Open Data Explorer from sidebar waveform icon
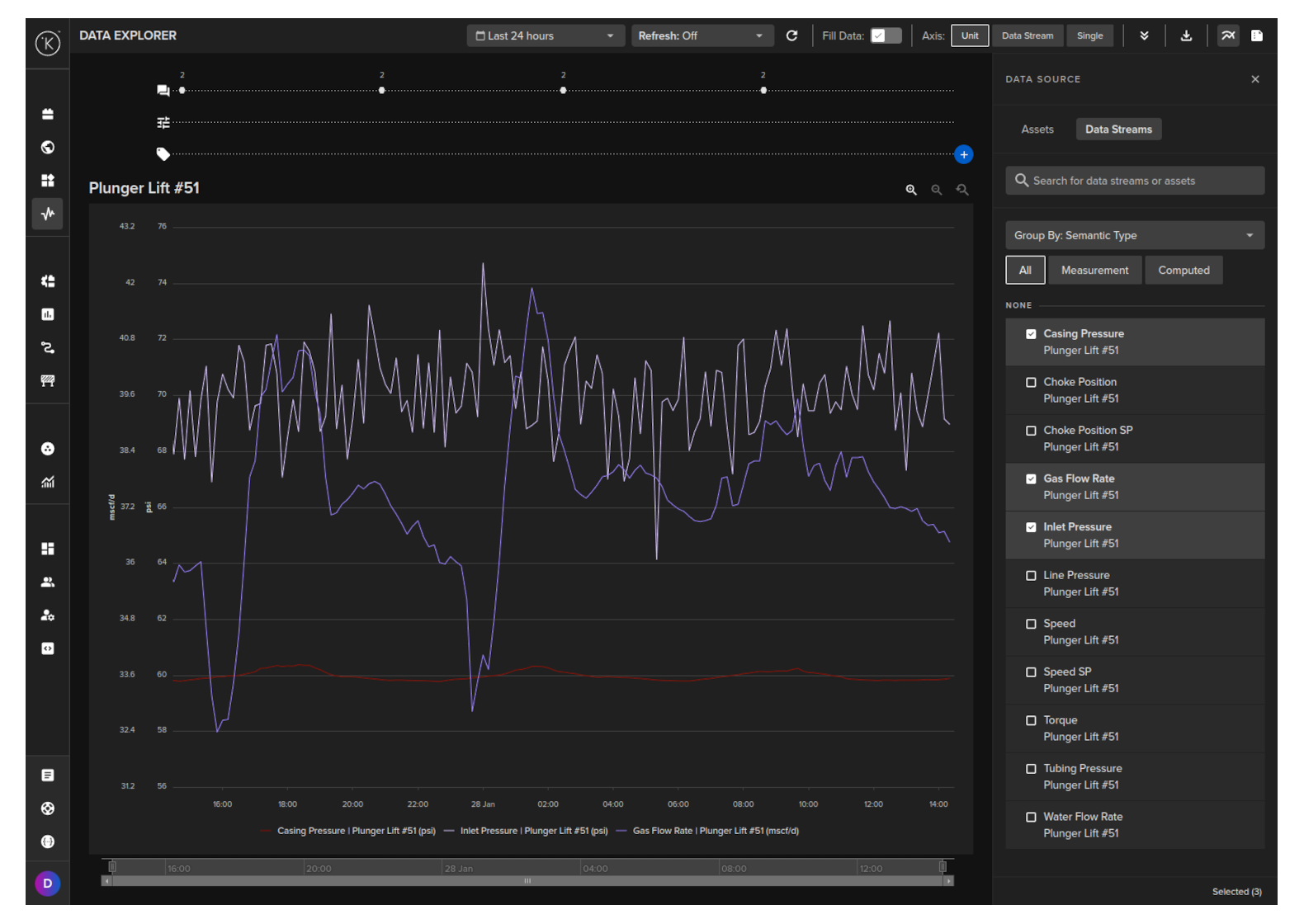The width and height of the screenshot is (1304, 924). point(48,214)
